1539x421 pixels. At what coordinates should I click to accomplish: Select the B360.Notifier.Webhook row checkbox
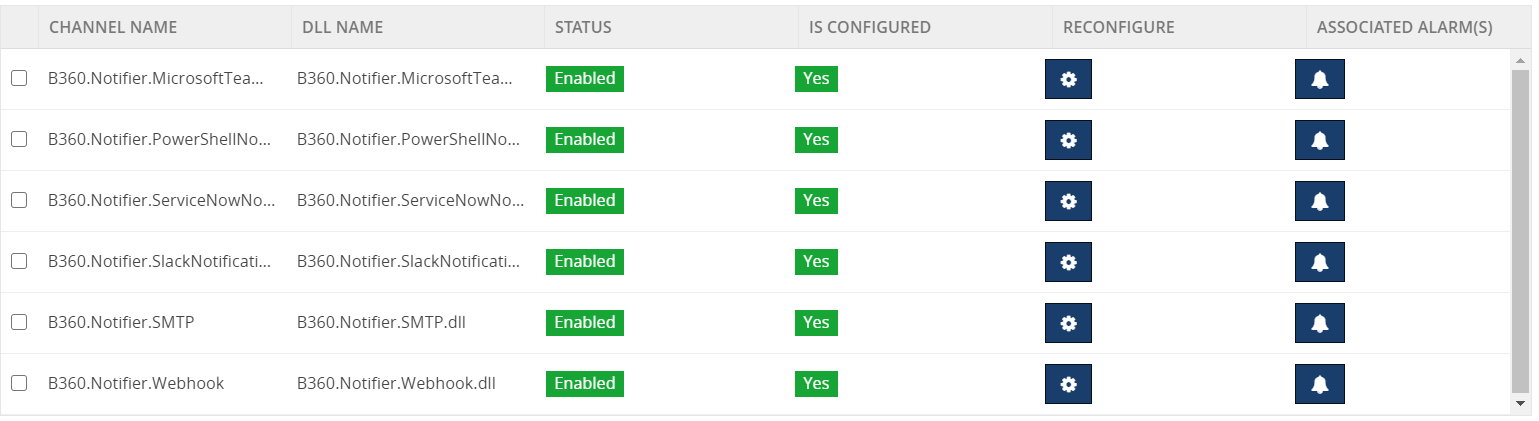19,383
